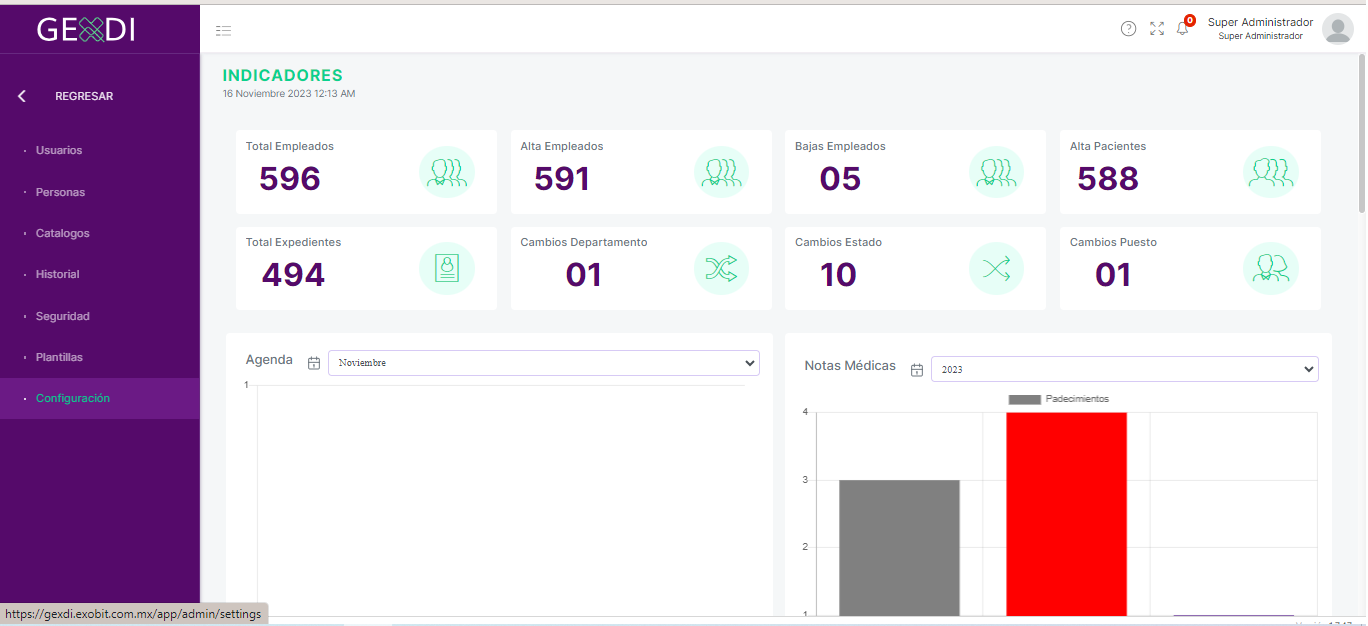Toggle the sidebar with the hamburger icon

click(x=223, y=30)
